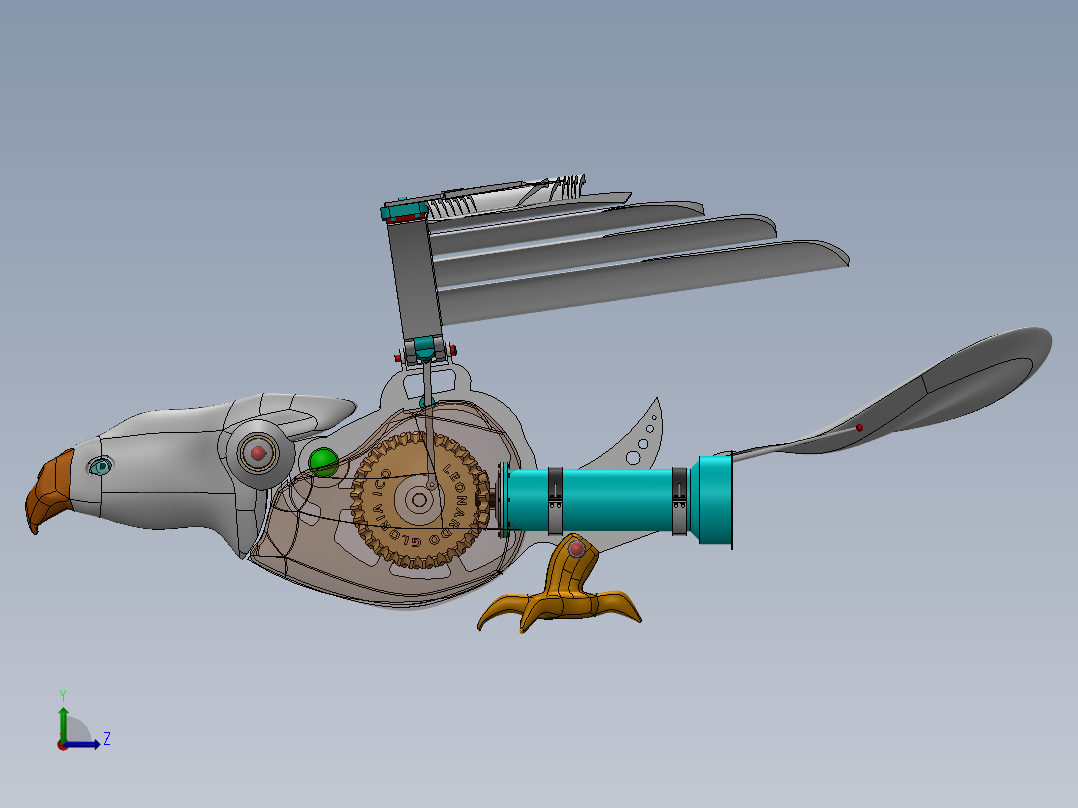Click the blue Z axis arrow in the triad
Viewport: 1078px width, 808px height.
tap(96, 744)
